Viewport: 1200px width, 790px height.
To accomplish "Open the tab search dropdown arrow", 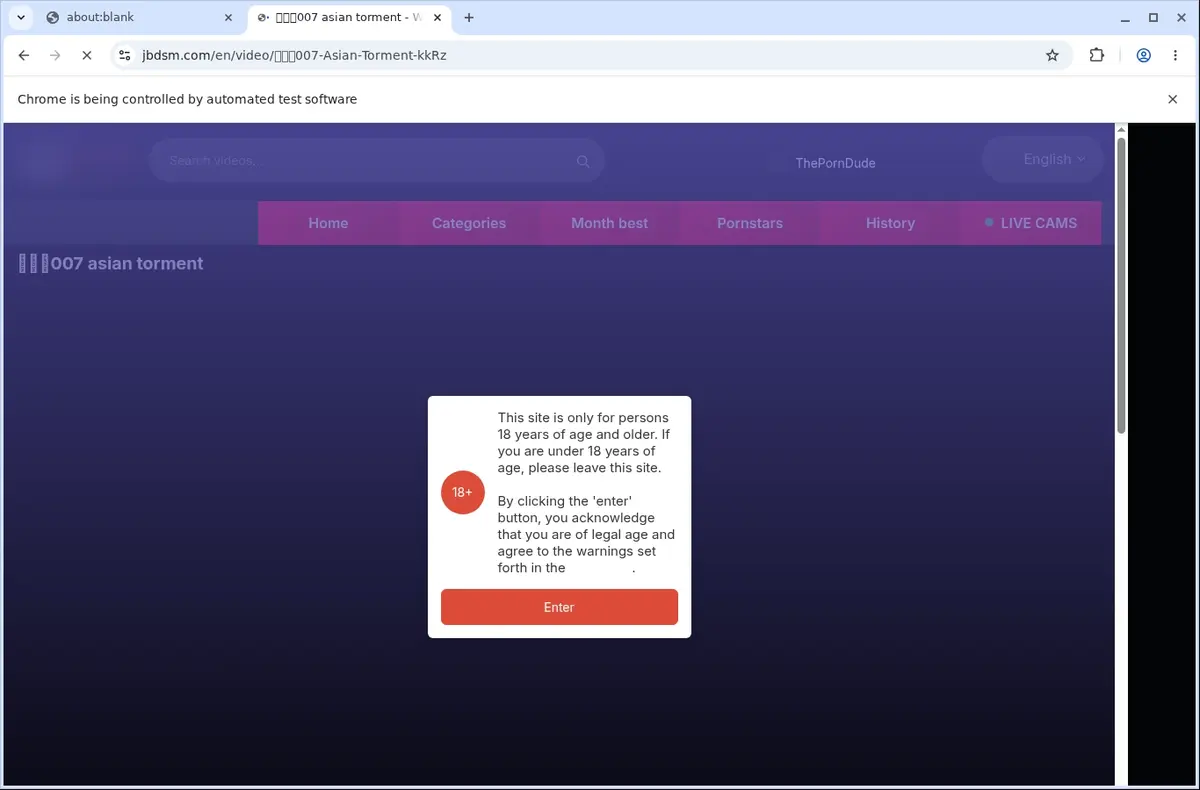I will [21, 17].
